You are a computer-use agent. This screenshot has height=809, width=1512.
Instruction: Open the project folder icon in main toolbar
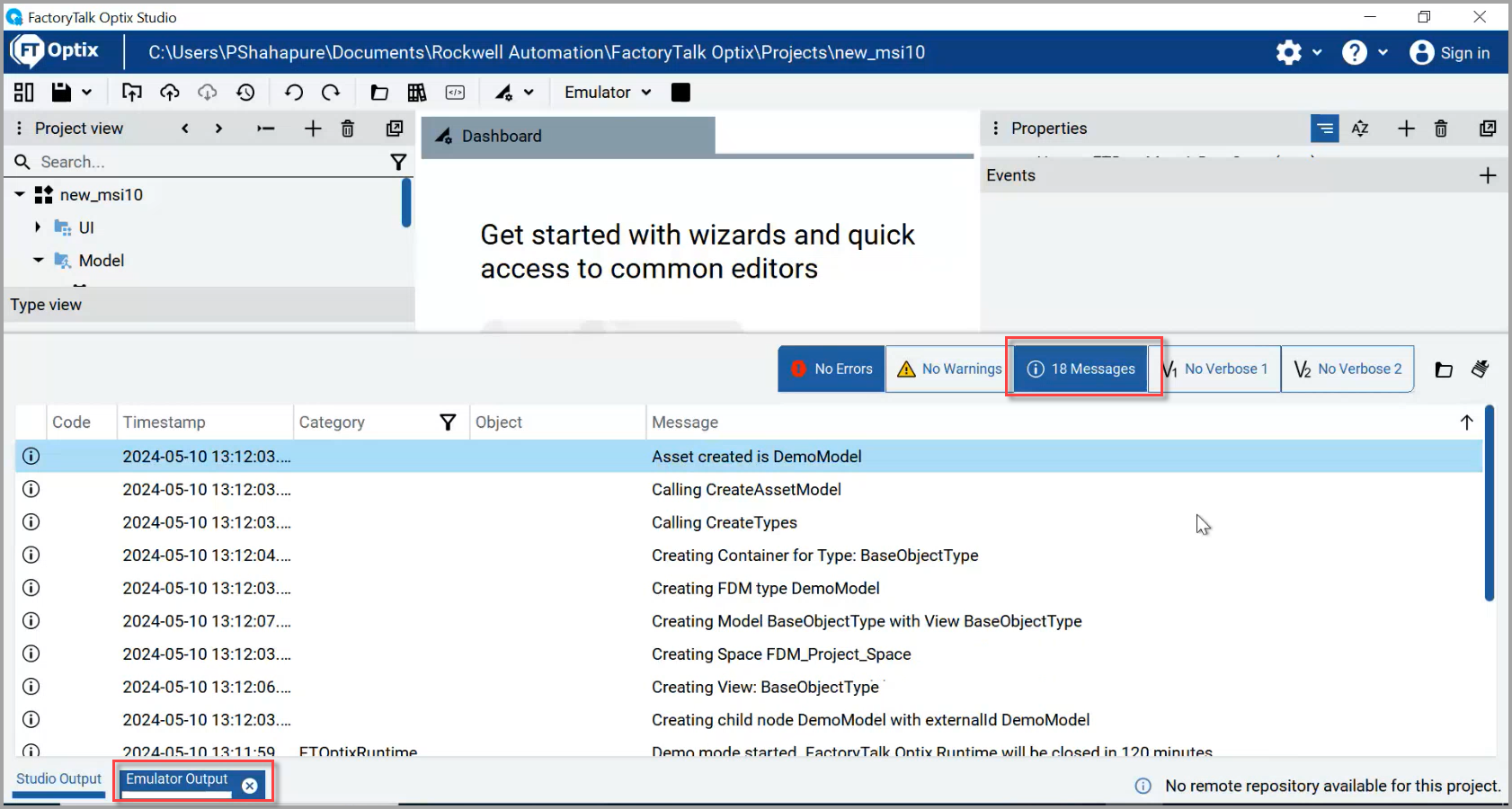379,93
